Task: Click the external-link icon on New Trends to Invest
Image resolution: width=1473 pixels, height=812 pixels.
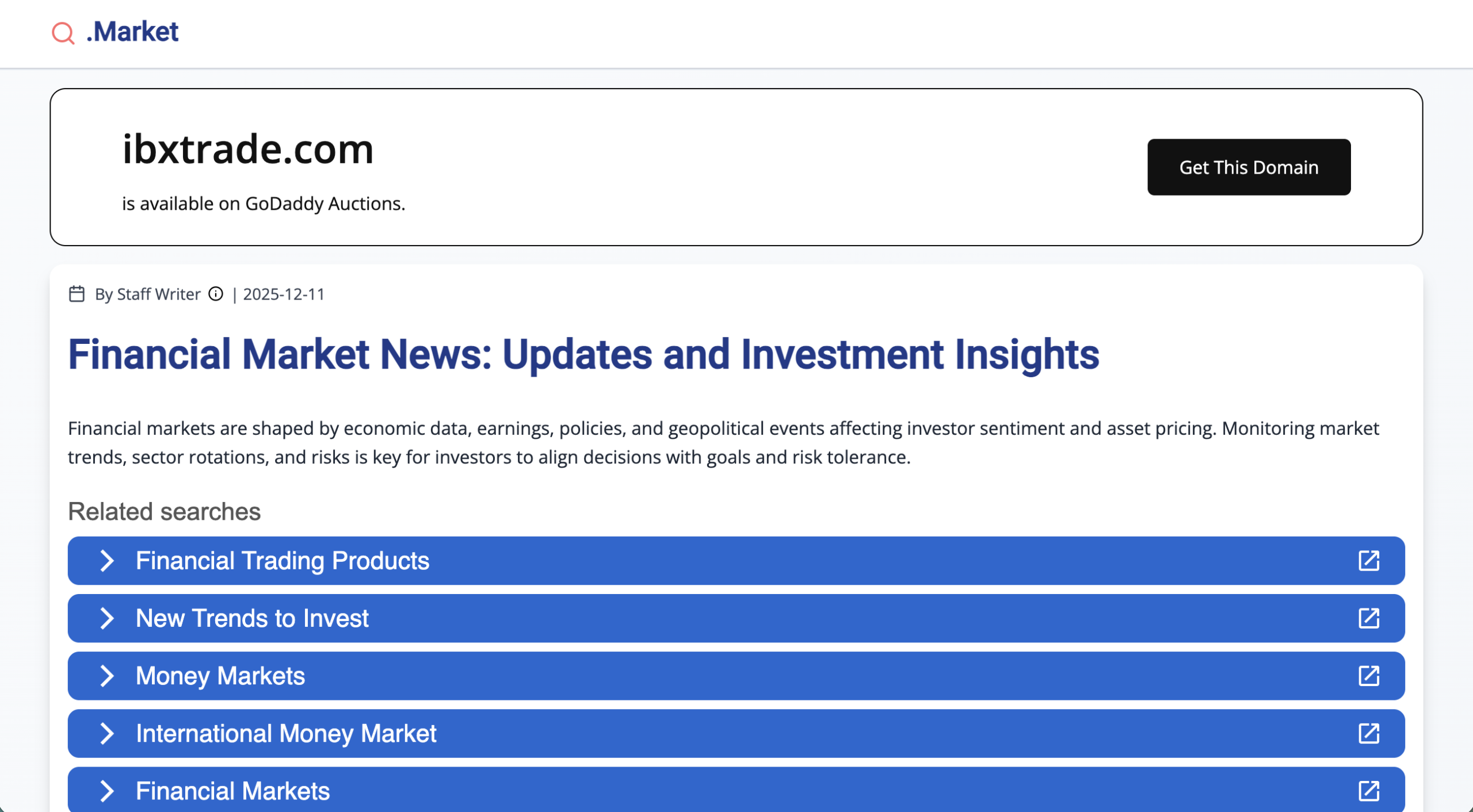Action: 1369,618
